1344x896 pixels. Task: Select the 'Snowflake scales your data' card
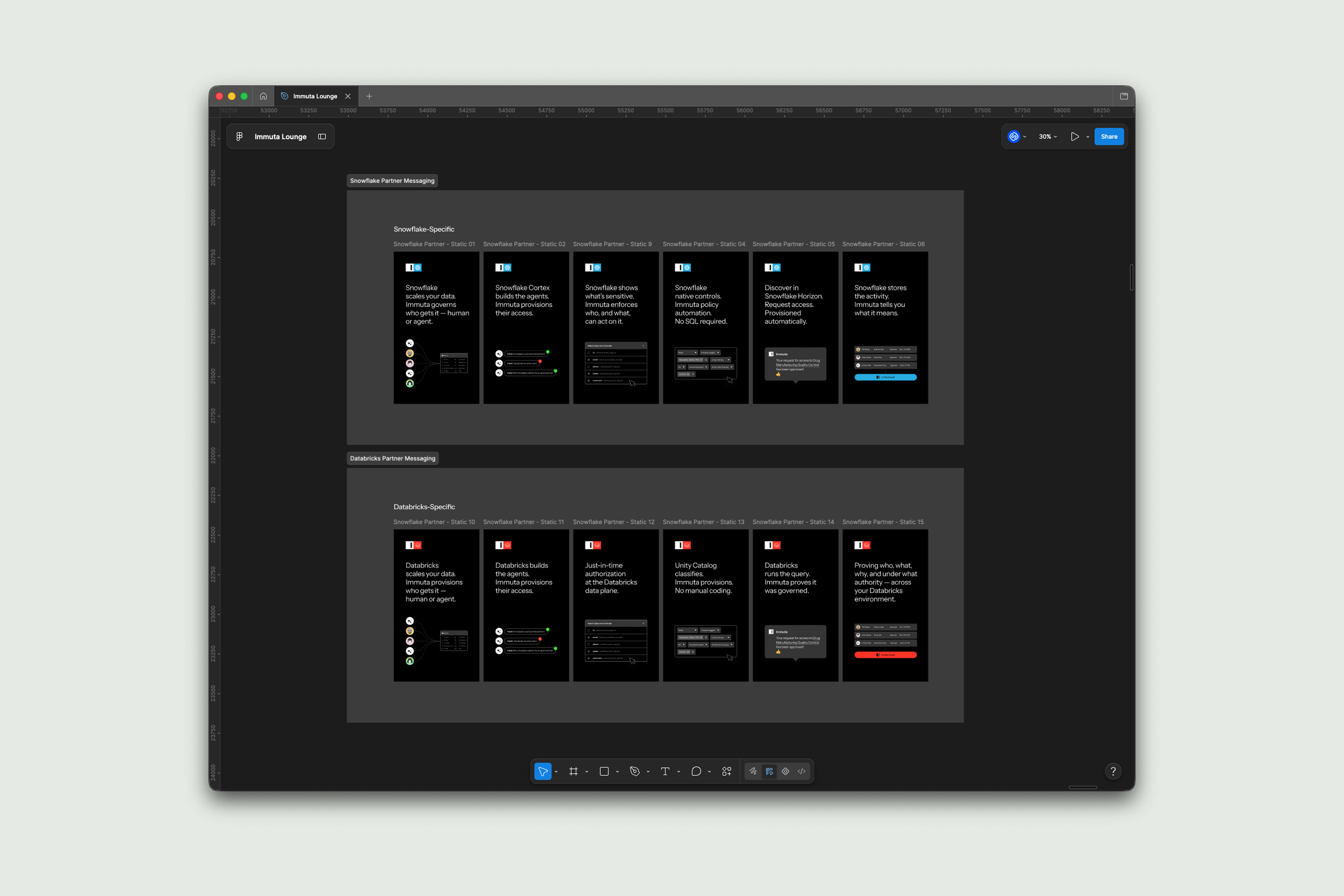click(x=437, y=328)
